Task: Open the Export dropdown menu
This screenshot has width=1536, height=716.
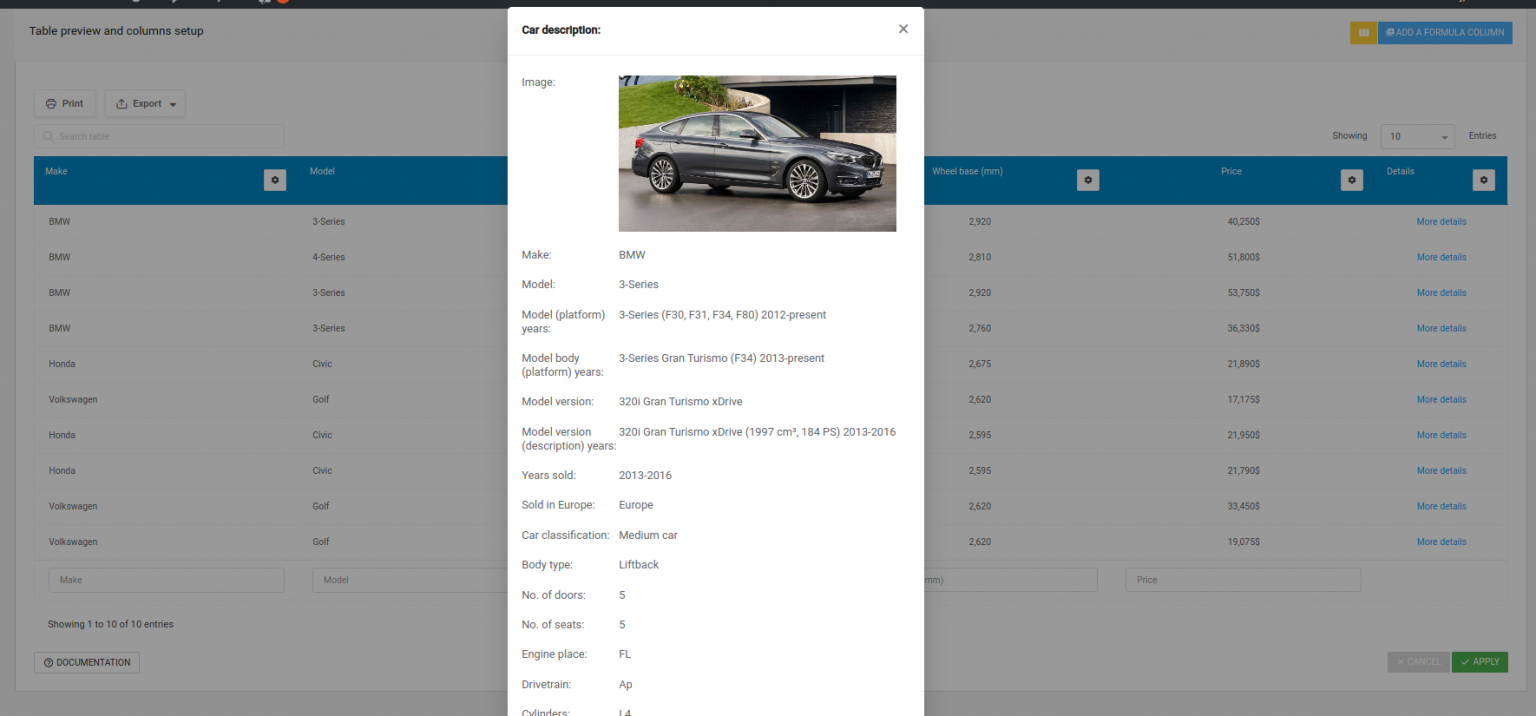Action: point(145,103)
